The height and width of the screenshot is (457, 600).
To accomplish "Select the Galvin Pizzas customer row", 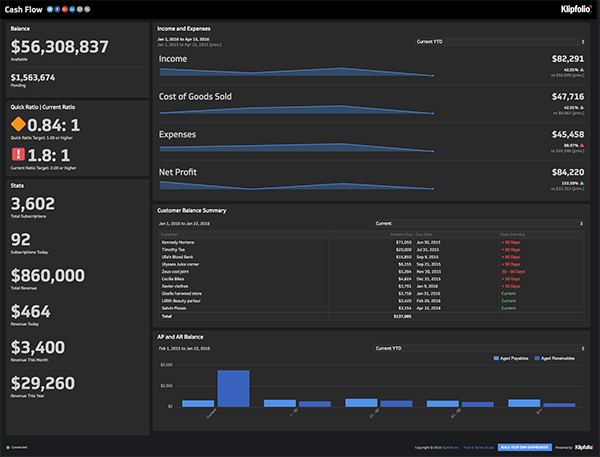I will 371,308.
